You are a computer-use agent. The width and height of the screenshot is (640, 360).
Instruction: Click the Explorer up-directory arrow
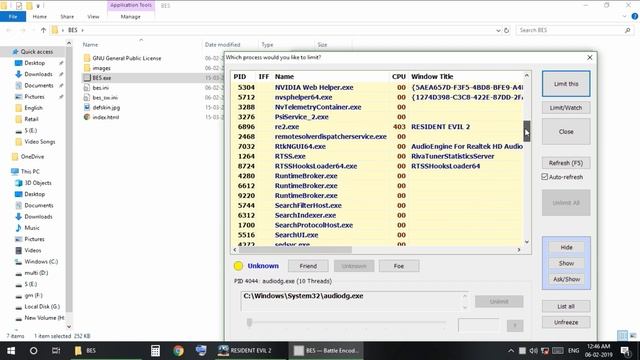click(43, 30)
